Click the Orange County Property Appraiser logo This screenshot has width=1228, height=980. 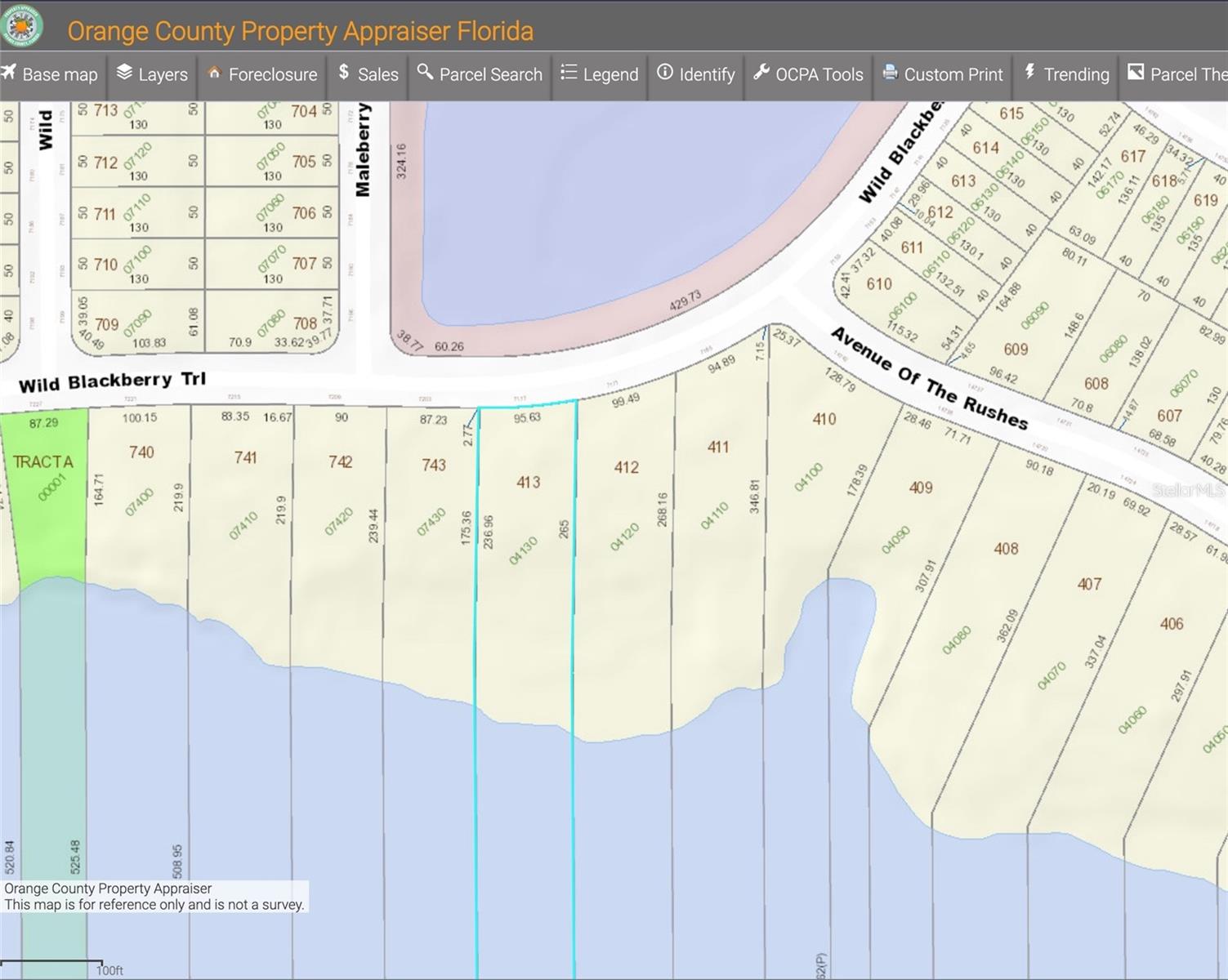tap(21, 29)
